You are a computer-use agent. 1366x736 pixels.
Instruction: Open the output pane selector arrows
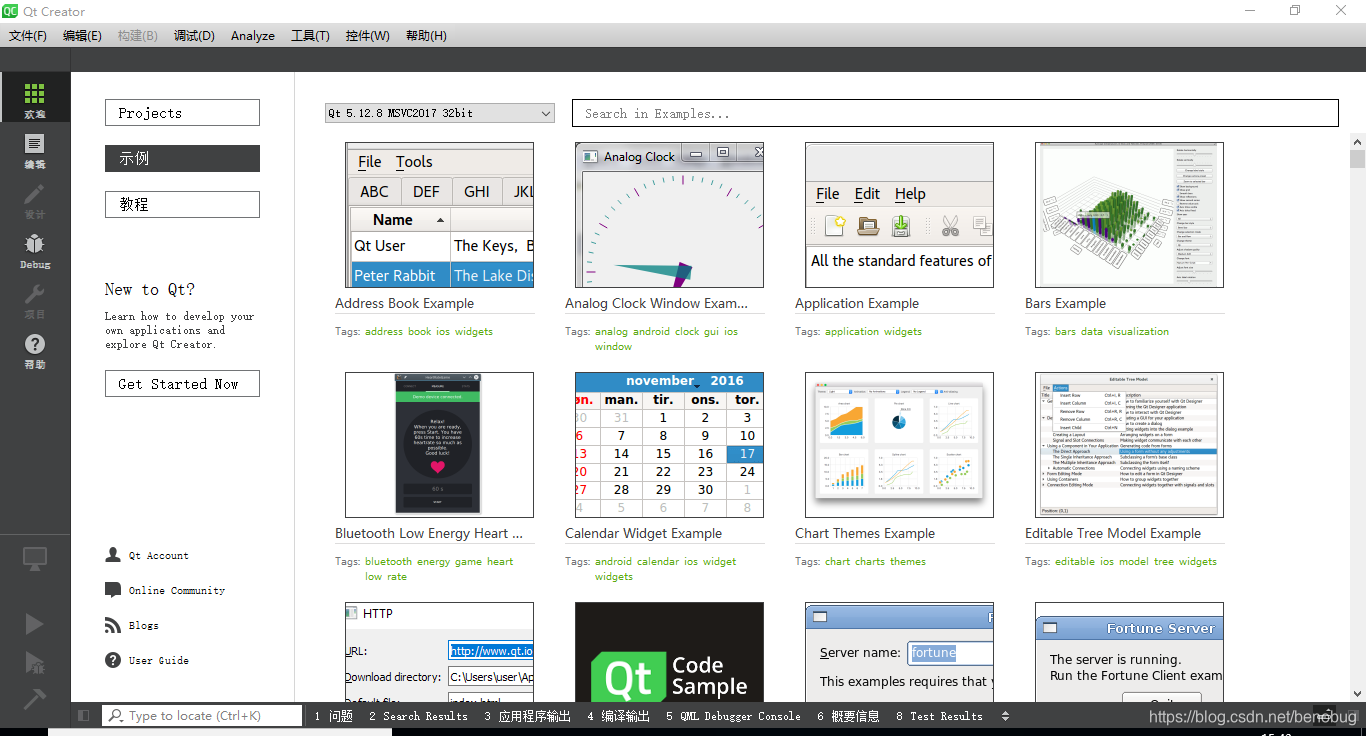pos(1005,716)
